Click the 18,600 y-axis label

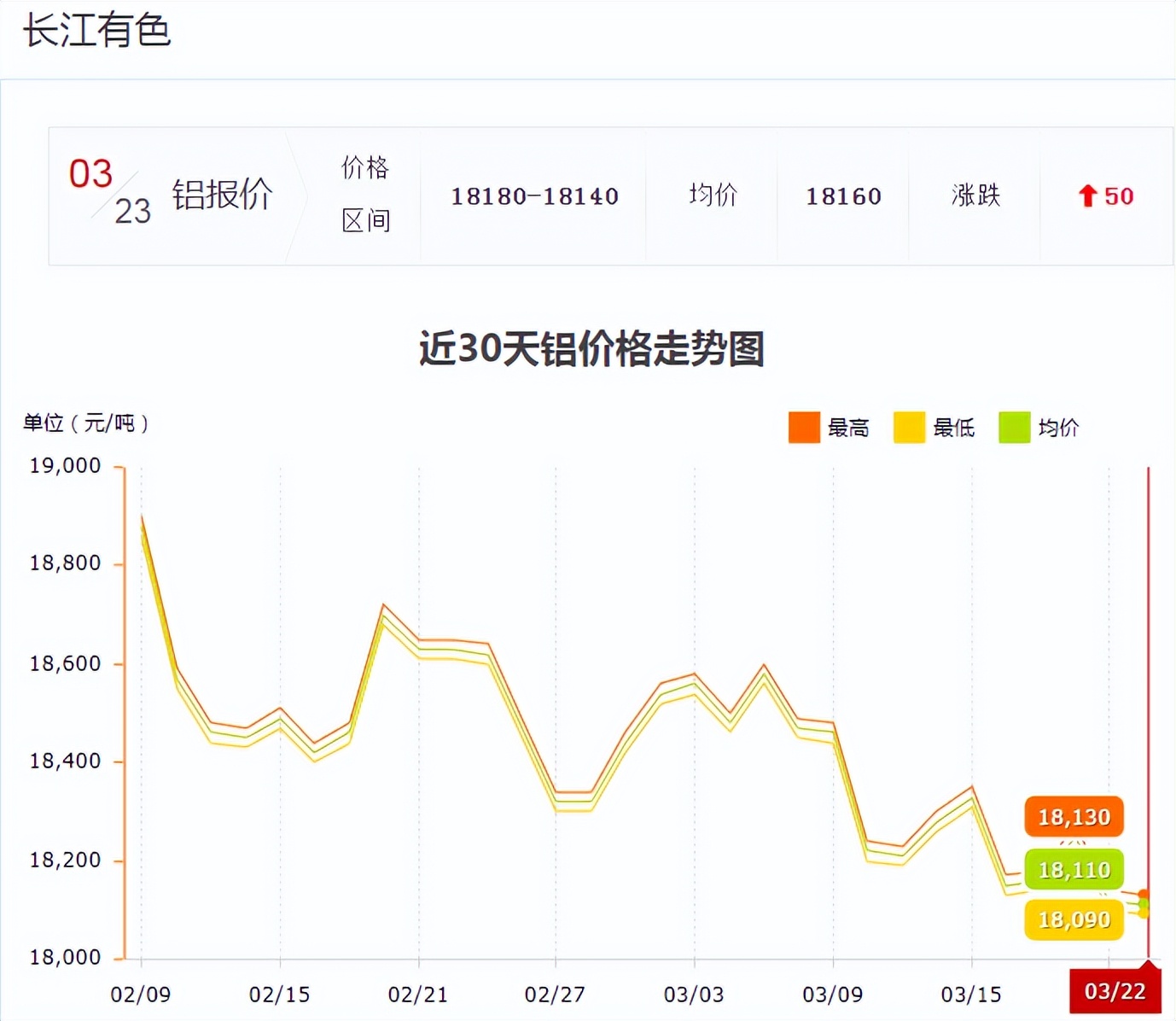click(x=66, y=663)
